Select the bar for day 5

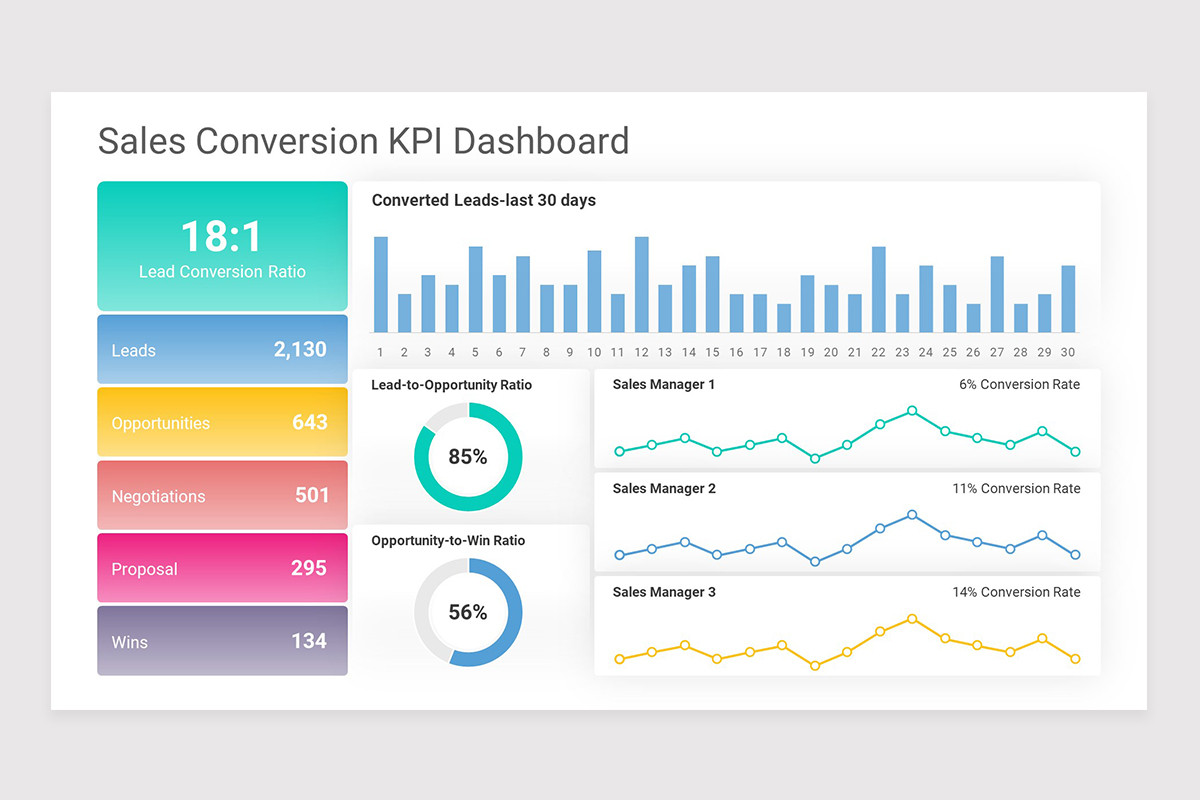point(475,289)
